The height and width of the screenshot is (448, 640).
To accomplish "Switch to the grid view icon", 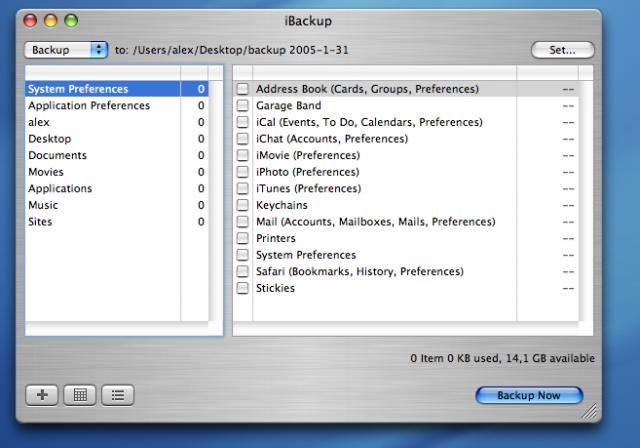I will point(80,395).
